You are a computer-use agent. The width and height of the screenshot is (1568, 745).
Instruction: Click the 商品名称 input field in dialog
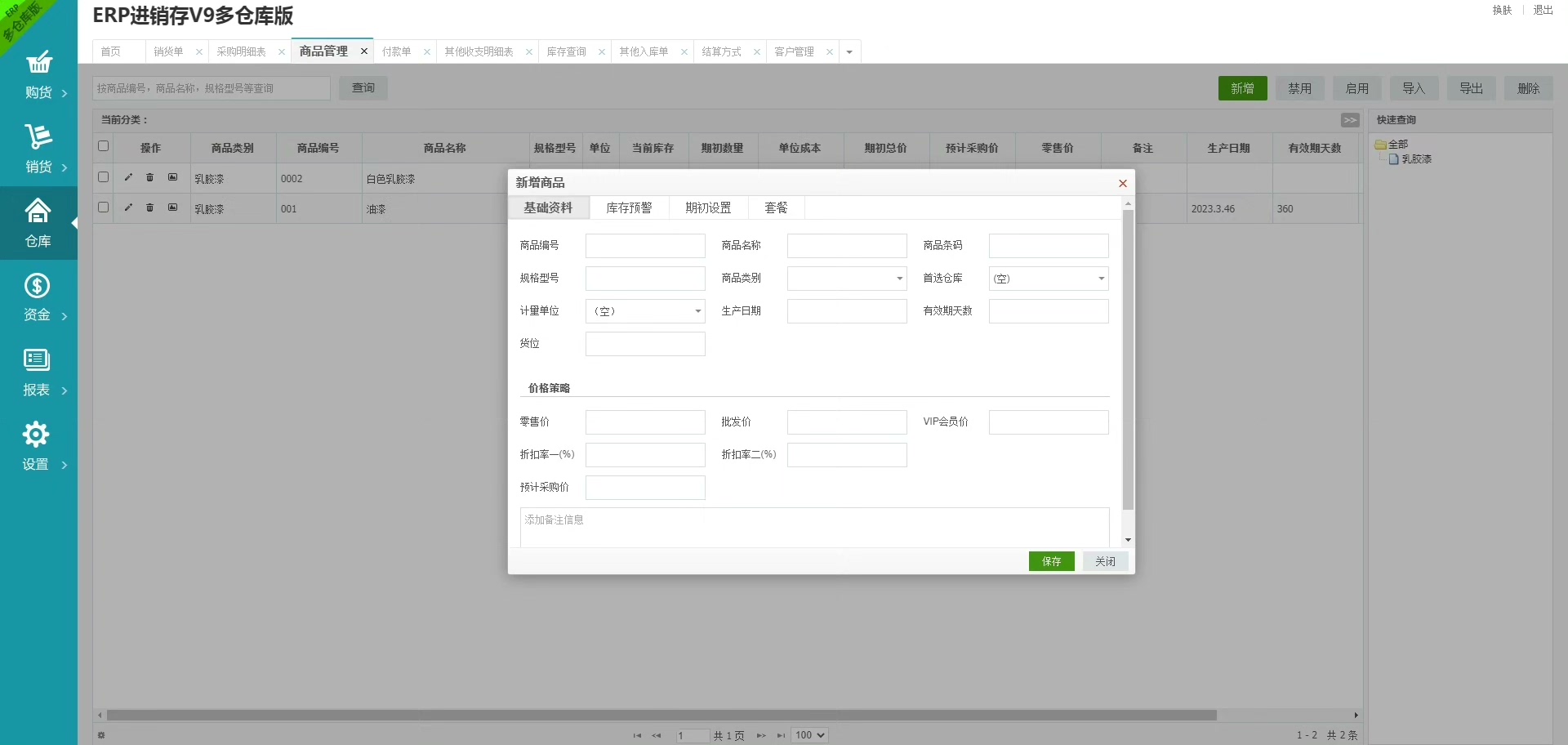click(846, 246)
